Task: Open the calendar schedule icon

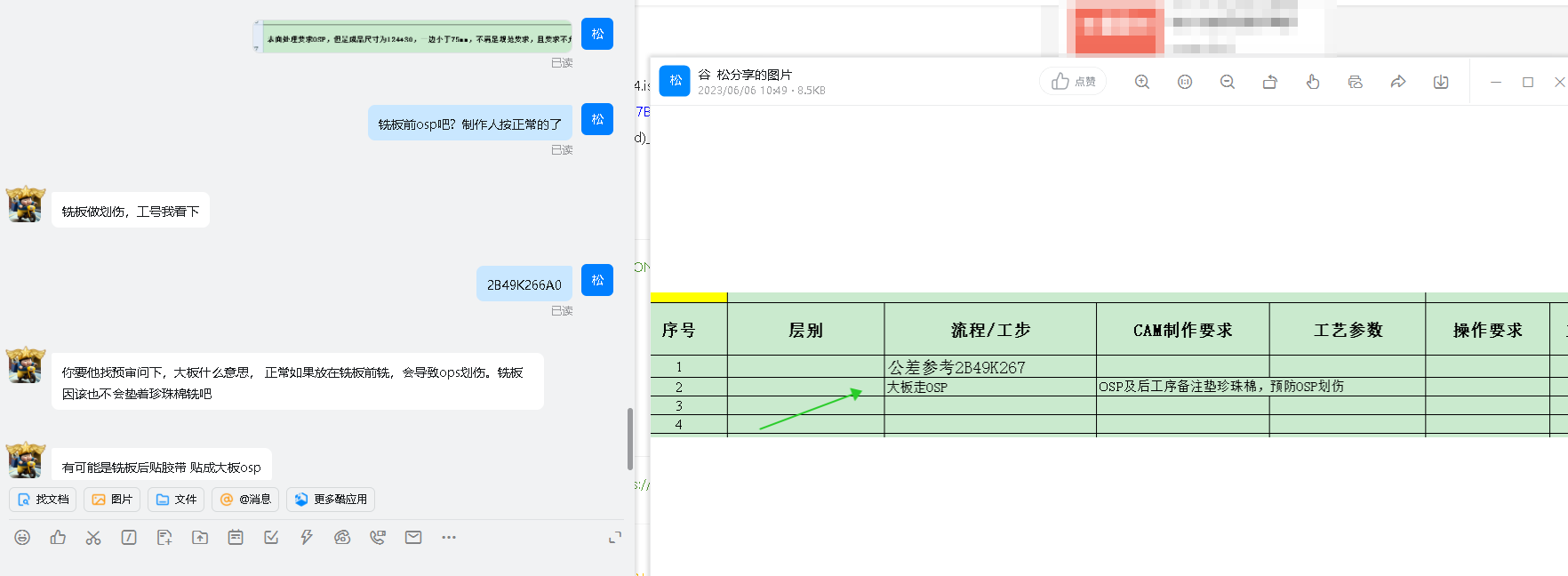Action: [x=236, y=537]
